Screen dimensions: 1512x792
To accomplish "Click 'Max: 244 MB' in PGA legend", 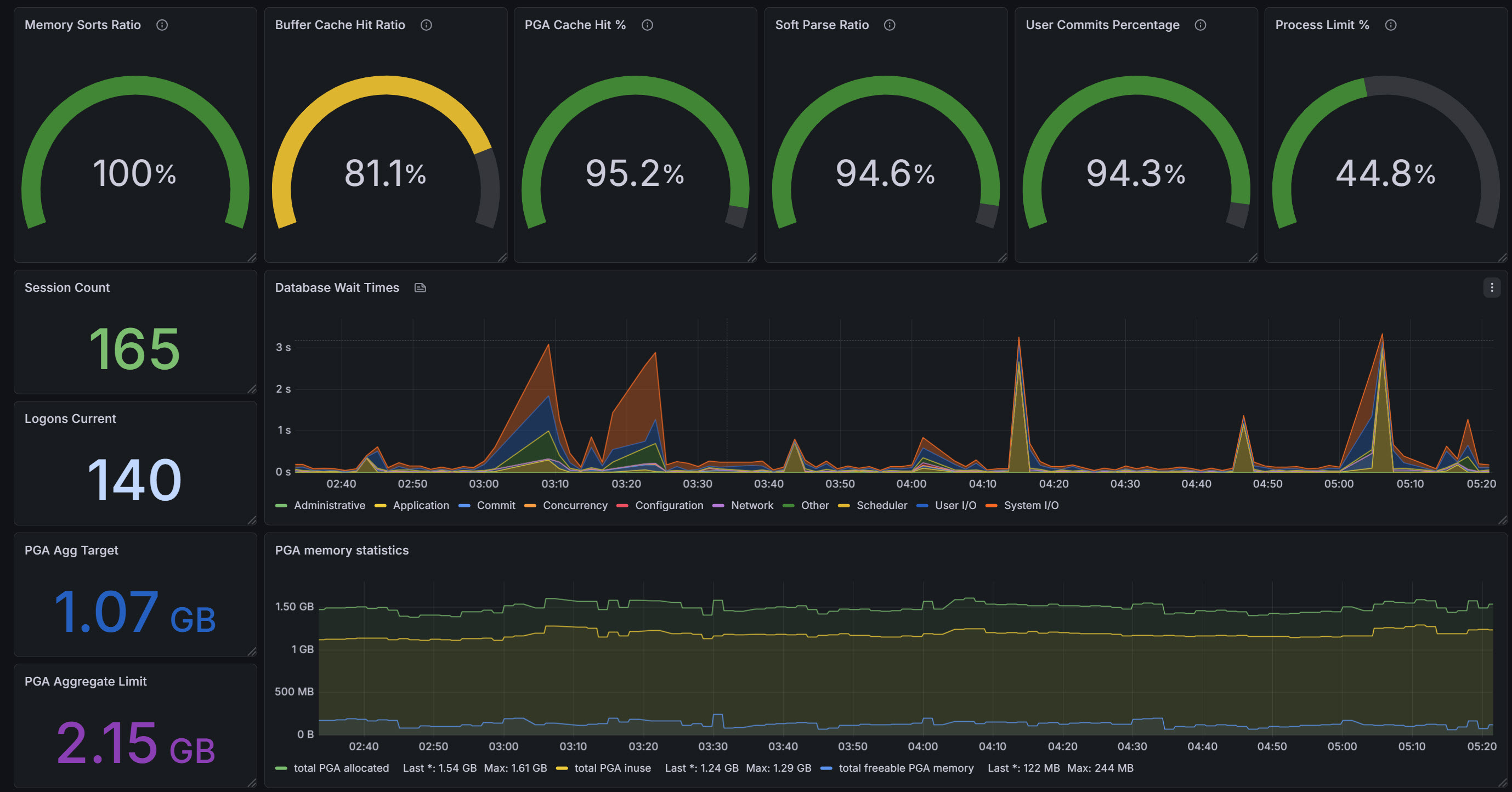I will point(1100,768).
